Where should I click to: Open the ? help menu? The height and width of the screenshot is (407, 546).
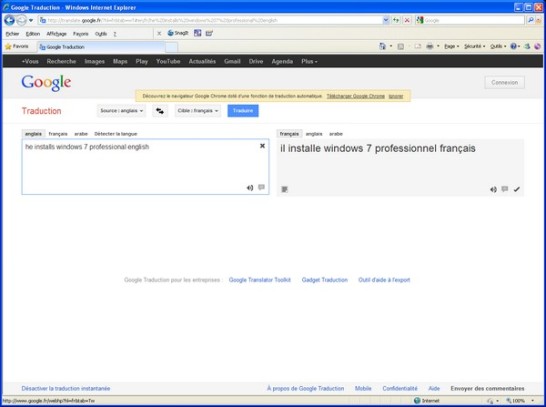coord(115,34)
